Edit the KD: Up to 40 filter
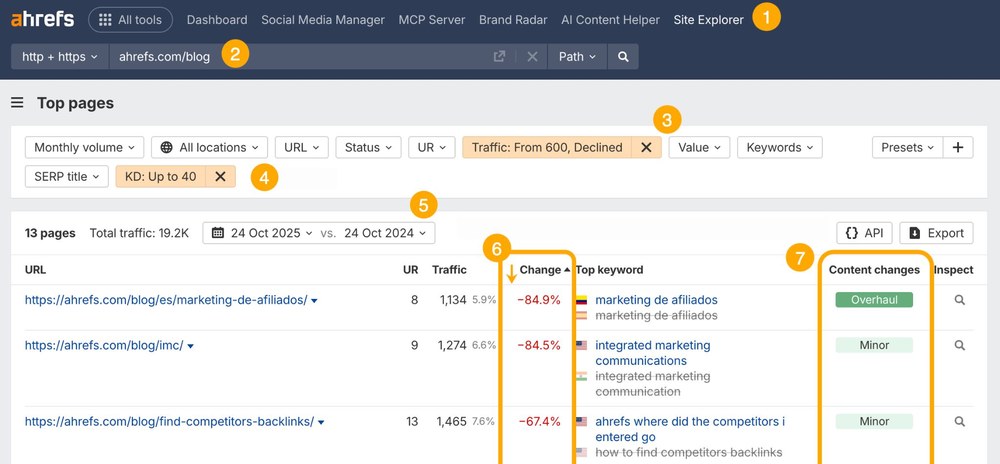 click(x=161, y=177)
